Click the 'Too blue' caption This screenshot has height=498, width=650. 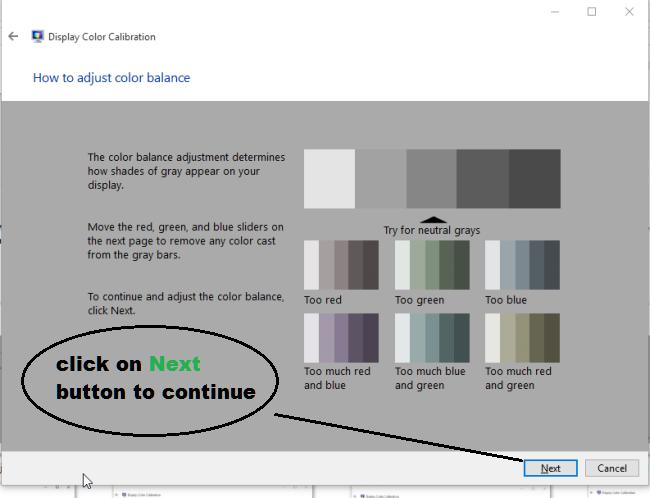506,300
